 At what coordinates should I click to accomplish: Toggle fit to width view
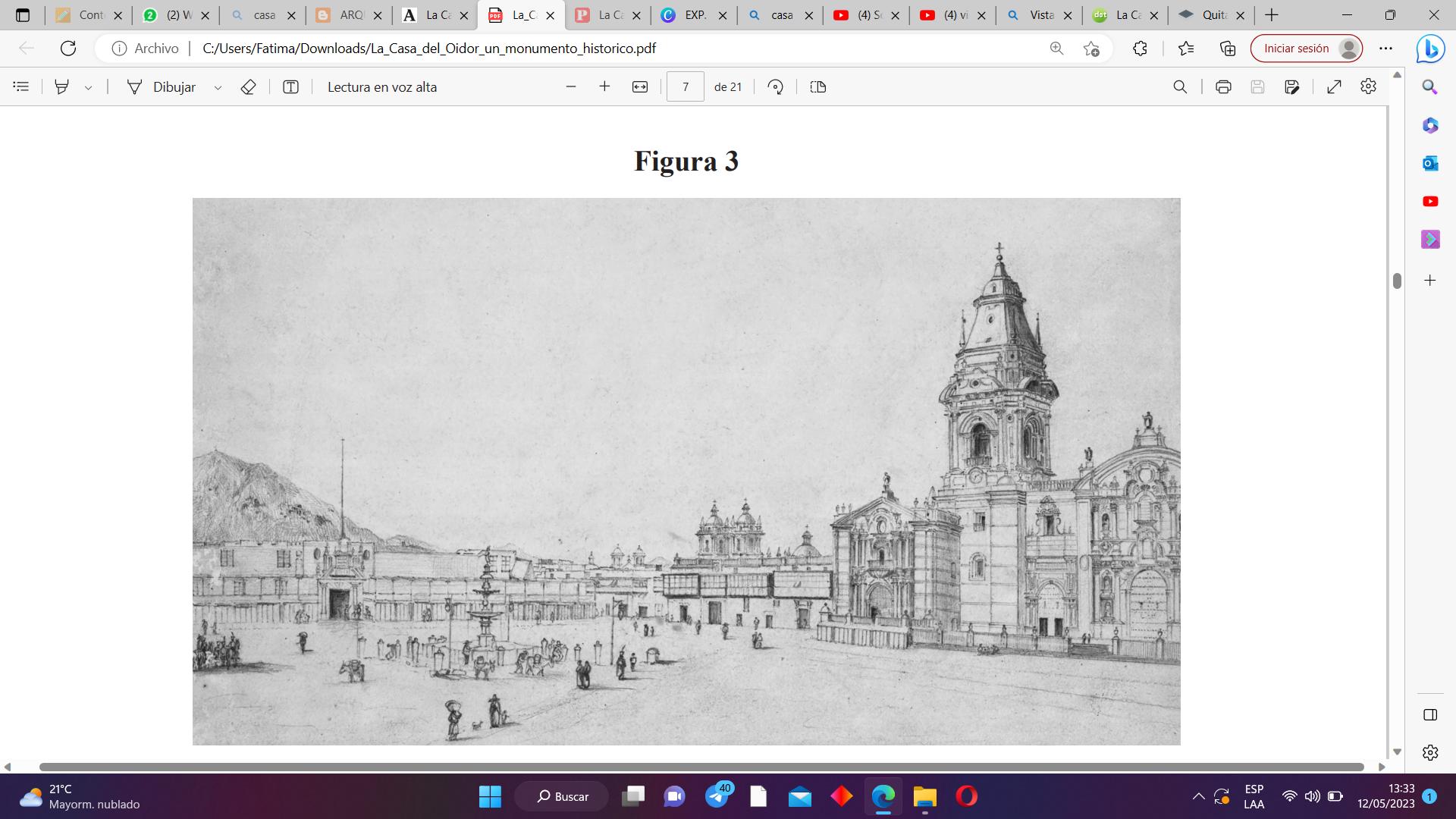640,87
